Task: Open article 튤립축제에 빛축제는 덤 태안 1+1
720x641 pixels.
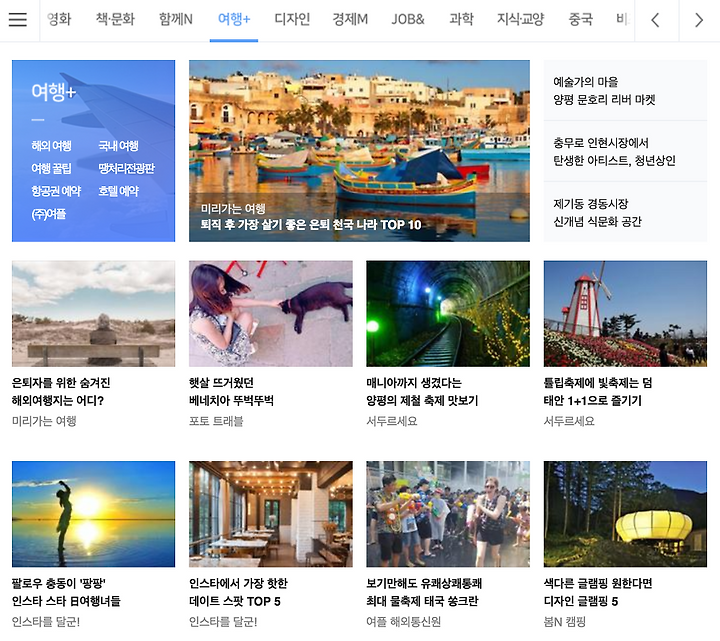Action: (x=598, y=392)
